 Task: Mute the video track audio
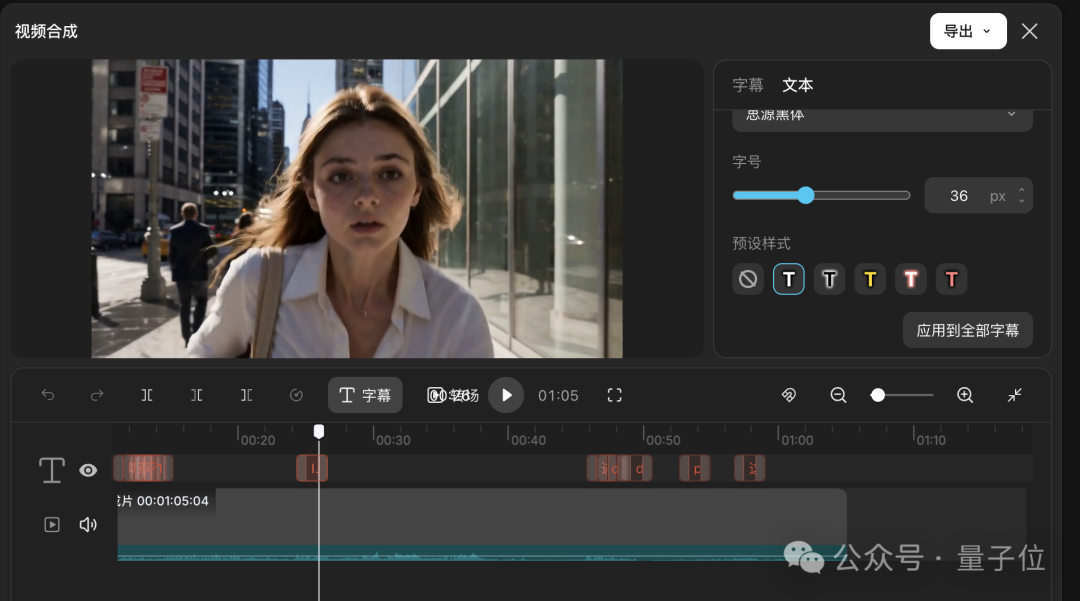88,525
